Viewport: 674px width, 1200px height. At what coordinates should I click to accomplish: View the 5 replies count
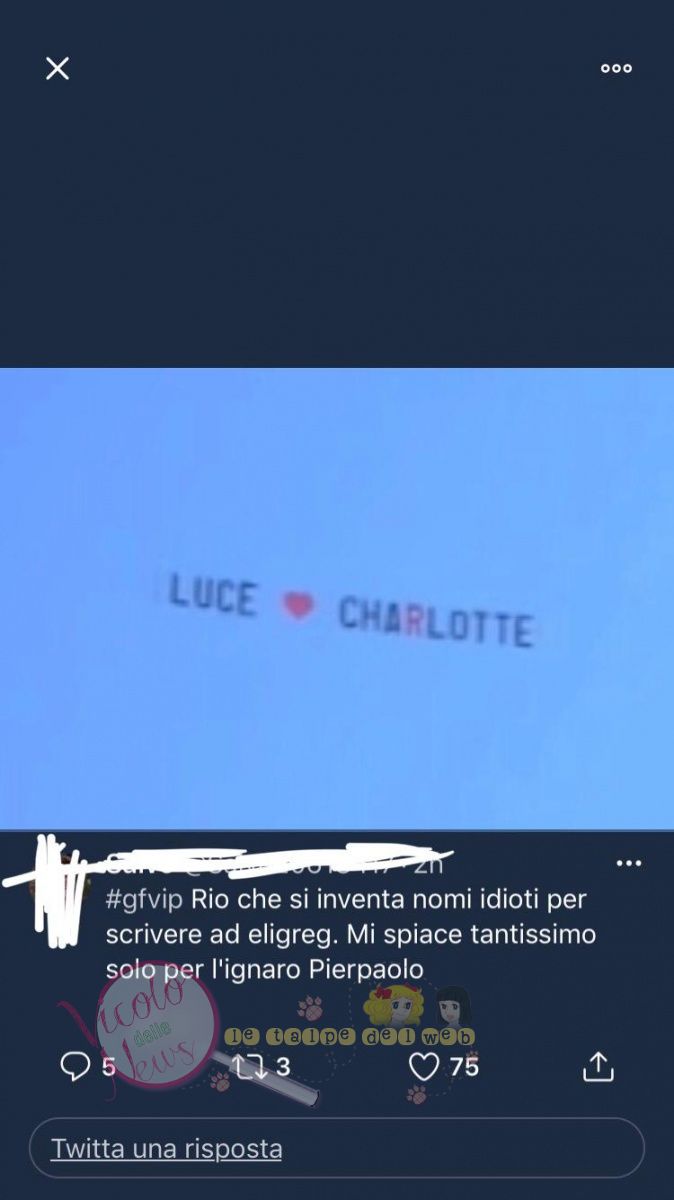[109, 1067]
